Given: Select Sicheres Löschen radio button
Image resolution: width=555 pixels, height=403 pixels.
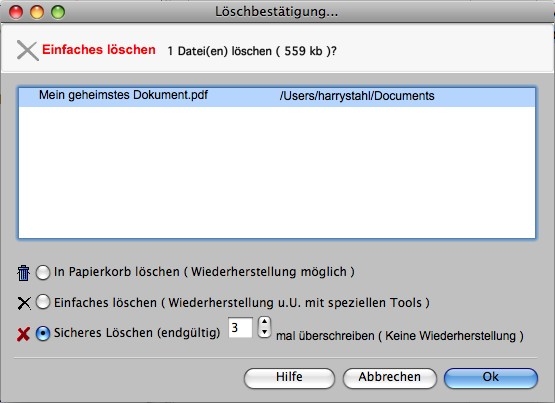Looking at the screenshot, I should coord(43,333).
